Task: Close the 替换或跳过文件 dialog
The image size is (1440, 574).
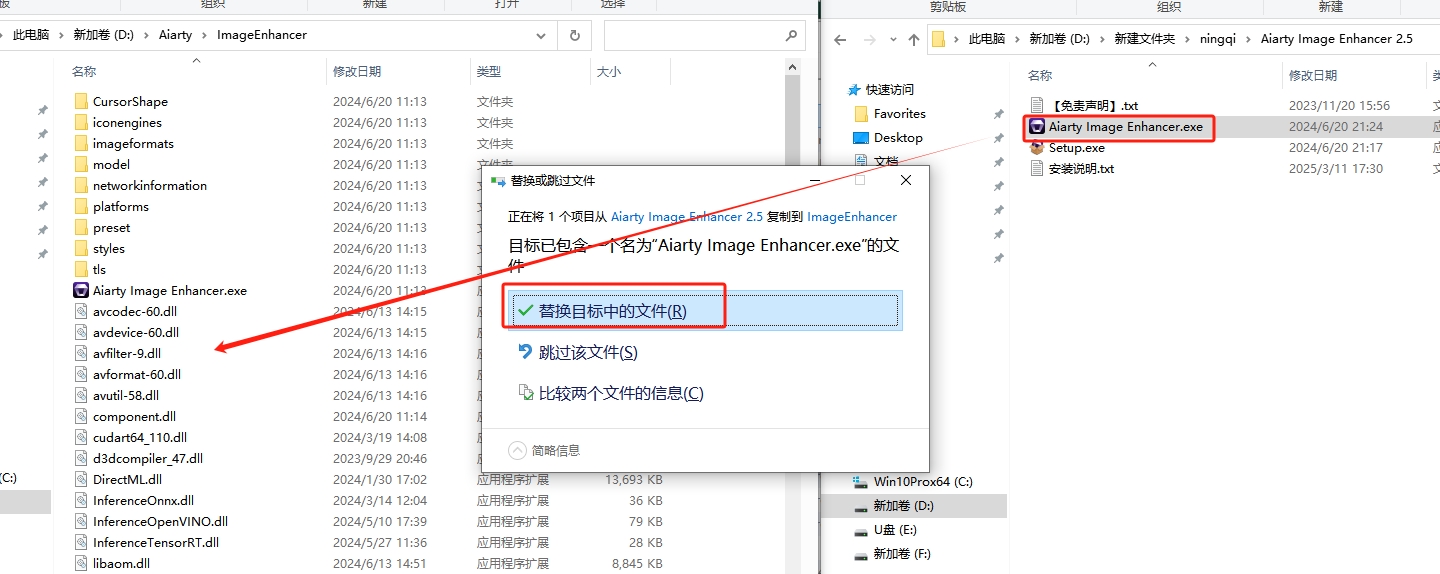Action: 906,181
